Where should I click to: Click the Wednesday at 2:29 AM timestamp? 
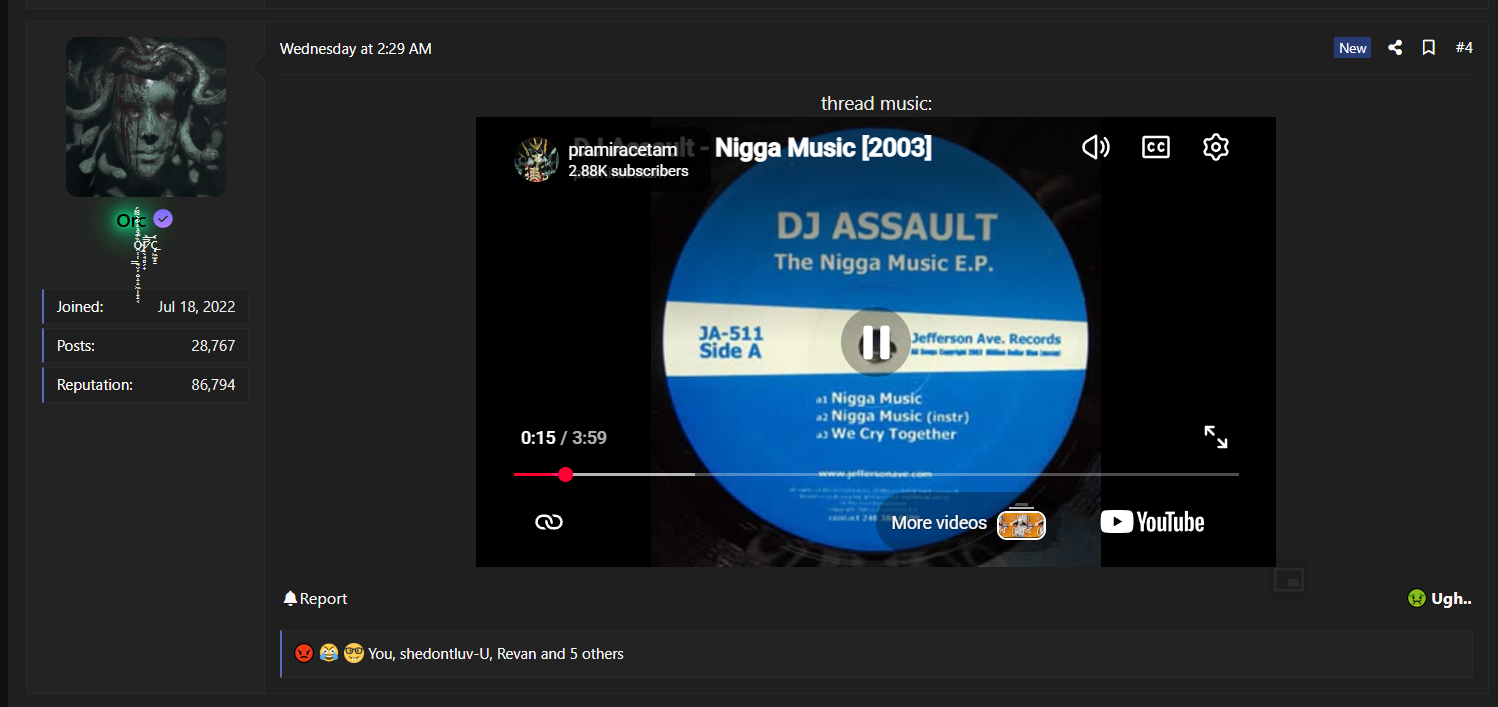click(356, 48)
